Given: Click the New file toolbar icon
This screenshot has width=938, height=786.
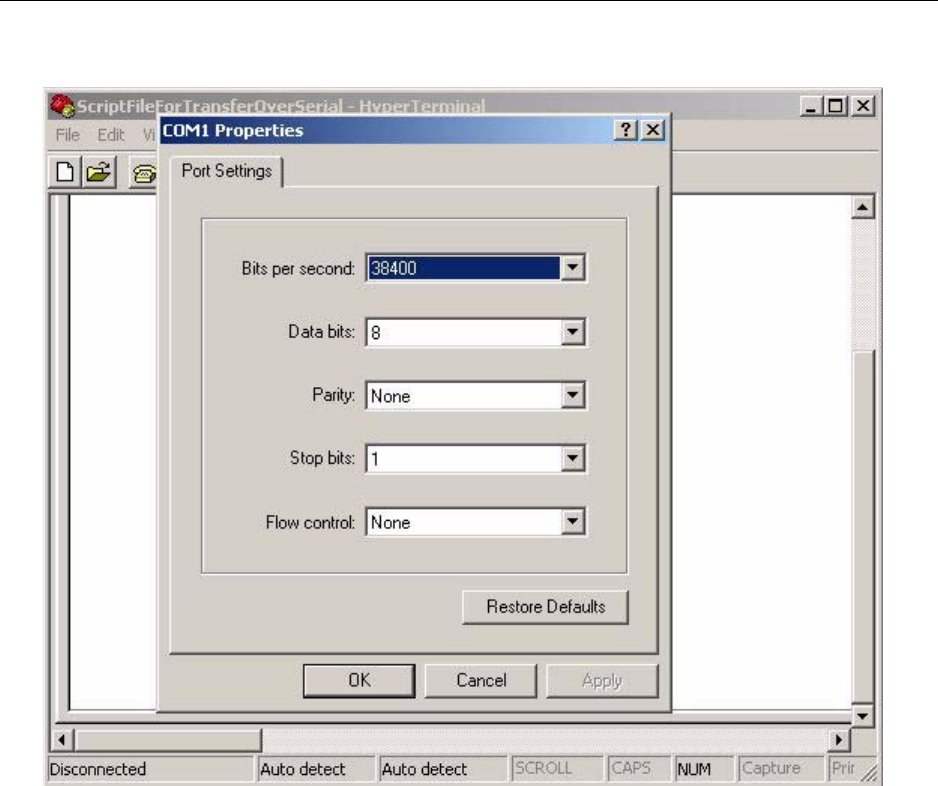Looking at the screenshot, I should tap(65, 172).
